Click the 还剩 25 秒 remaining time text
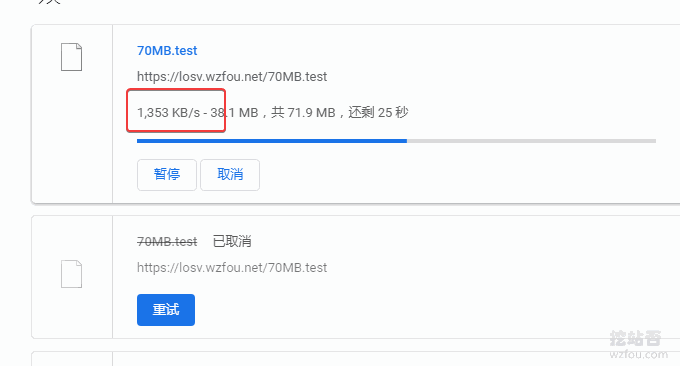 click(x=378, y=113)
